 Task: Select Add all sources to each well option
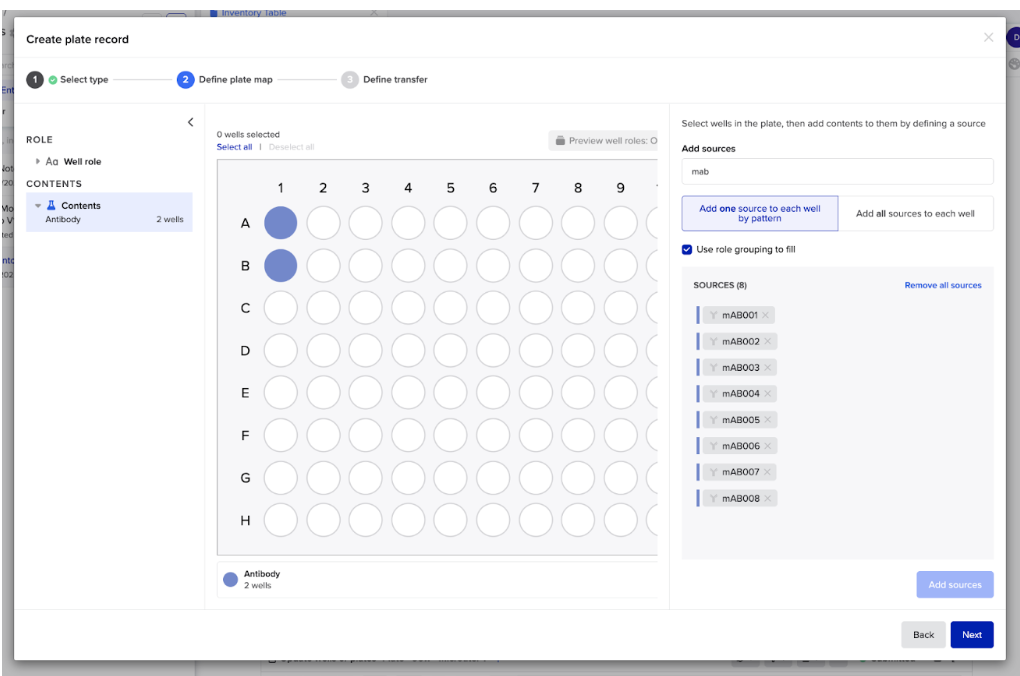[915, 213]
